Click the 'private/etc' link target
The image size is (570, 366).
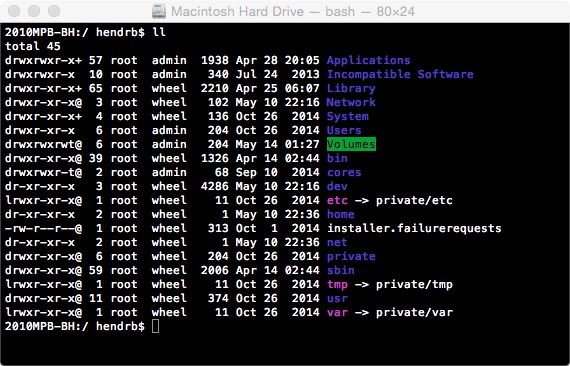coord(414,200)
